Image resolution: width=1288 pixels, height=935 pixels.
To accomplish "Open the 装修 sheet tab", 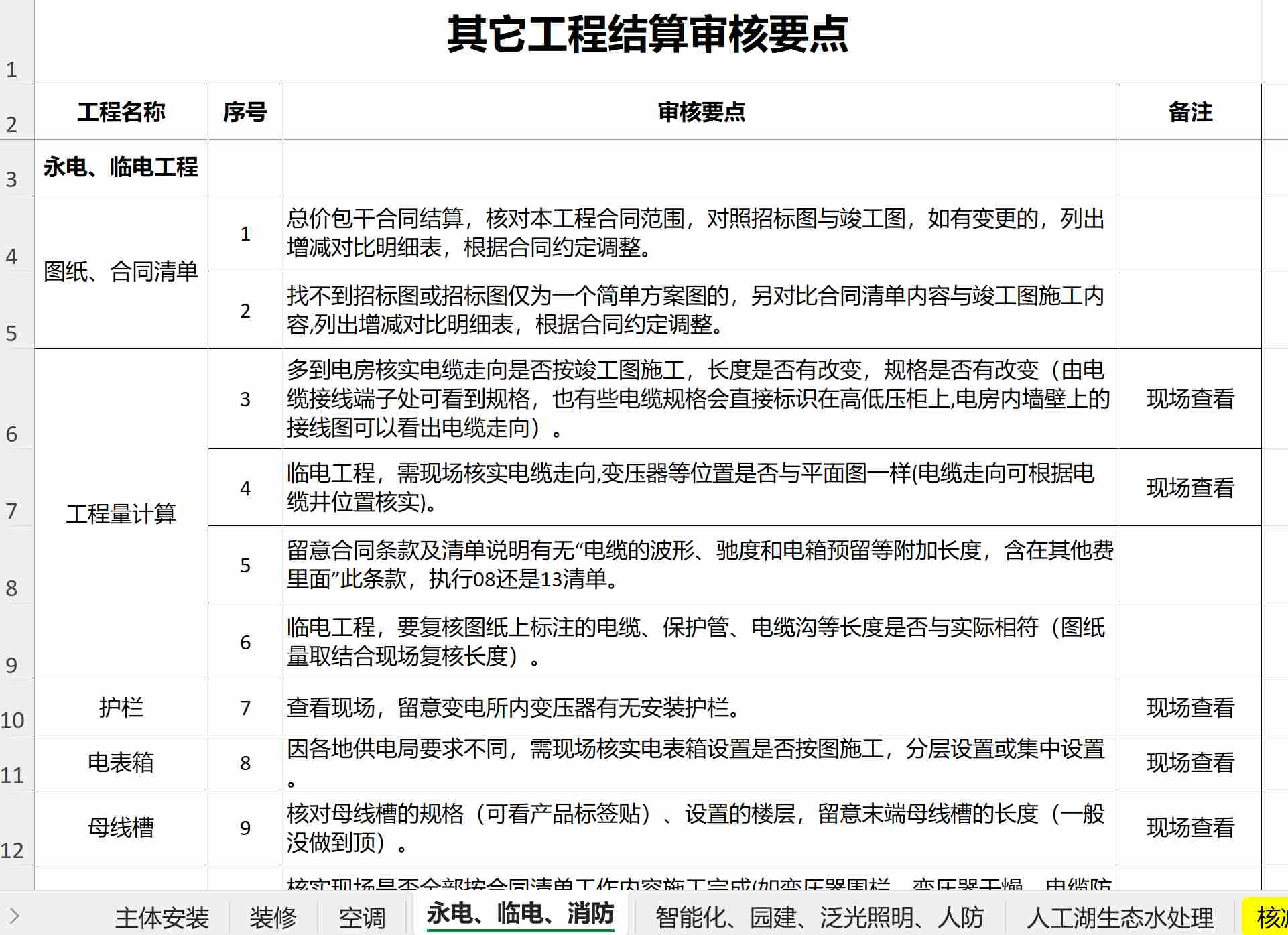I will coord(273,918).
